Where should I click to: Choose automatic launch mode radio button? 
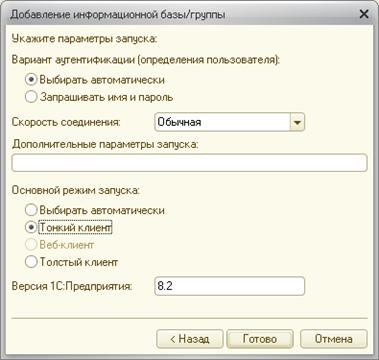31,210
